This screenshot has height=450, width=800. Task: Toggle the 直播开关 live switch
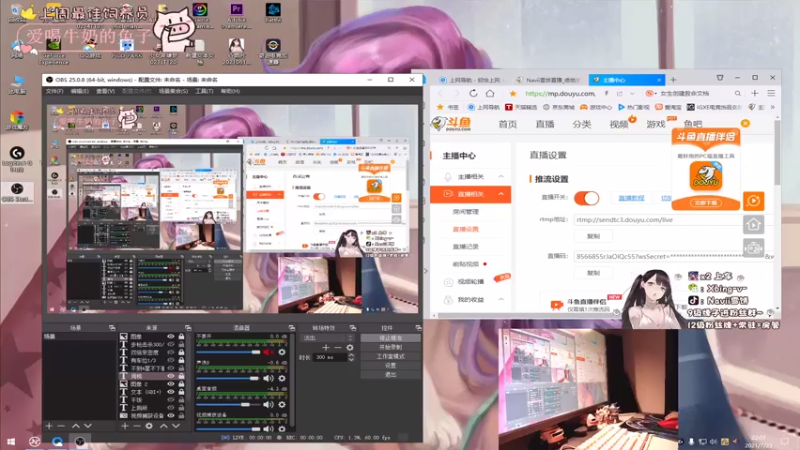[x=586, y=198]
